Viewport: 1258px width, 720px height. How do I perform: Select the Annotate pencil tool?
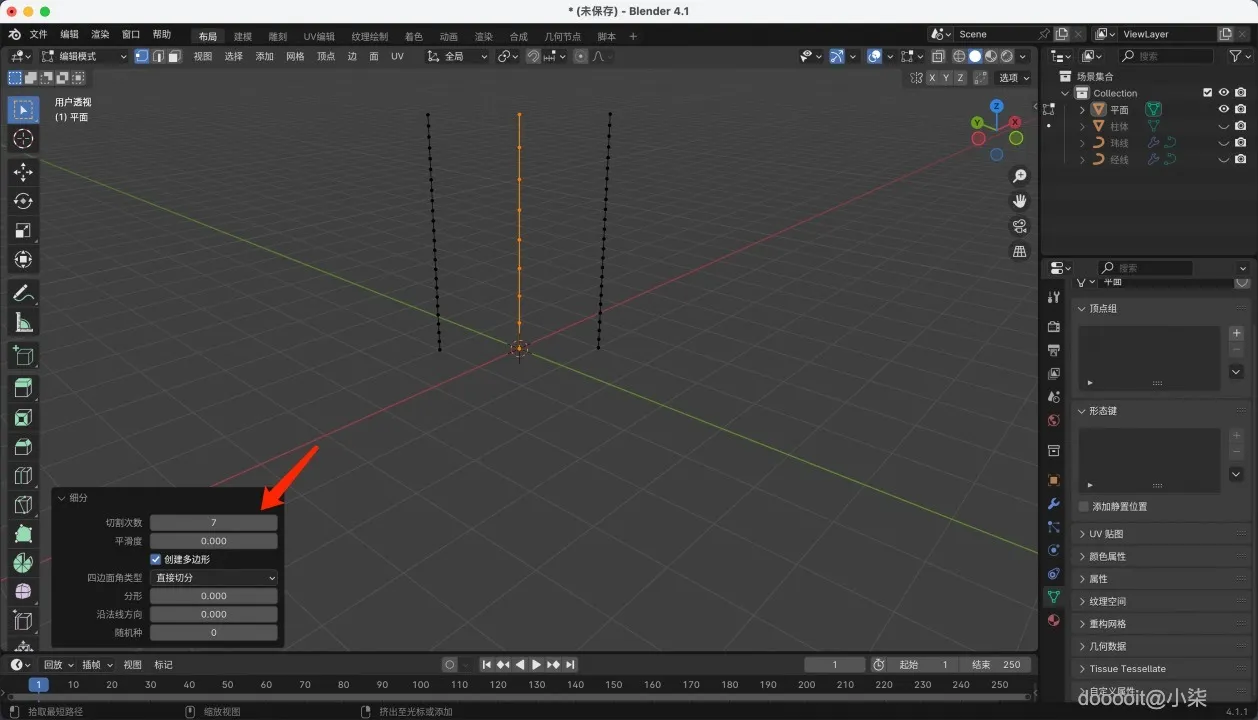23,294
